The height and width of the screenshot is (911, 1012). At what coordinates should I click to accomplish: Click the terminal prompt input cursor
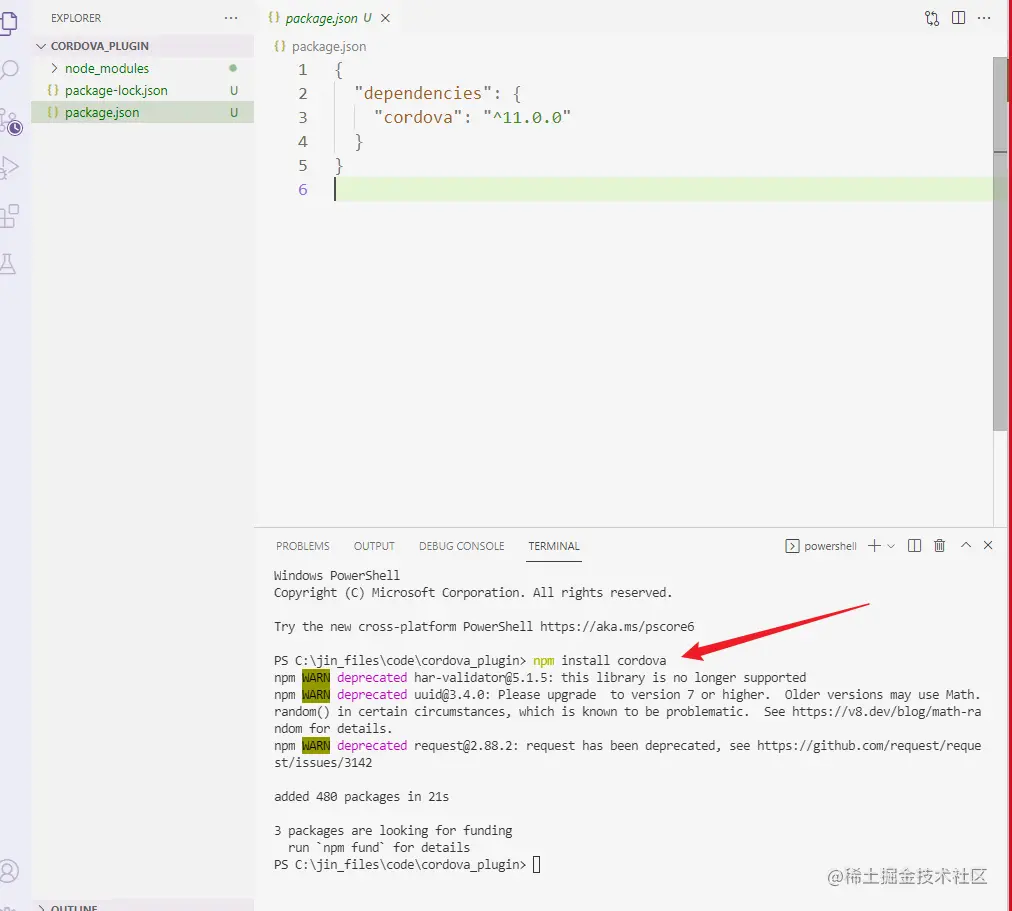pos(536,865)
